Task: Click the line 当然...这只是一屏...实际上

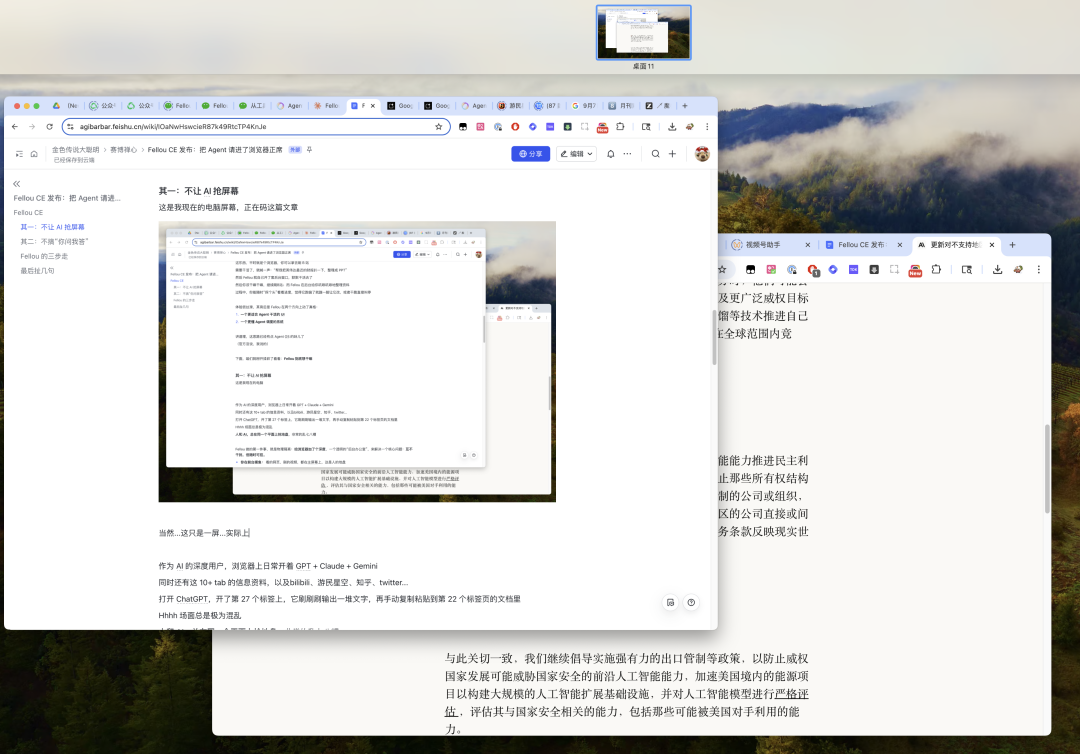Action: [x=205, y=533]
